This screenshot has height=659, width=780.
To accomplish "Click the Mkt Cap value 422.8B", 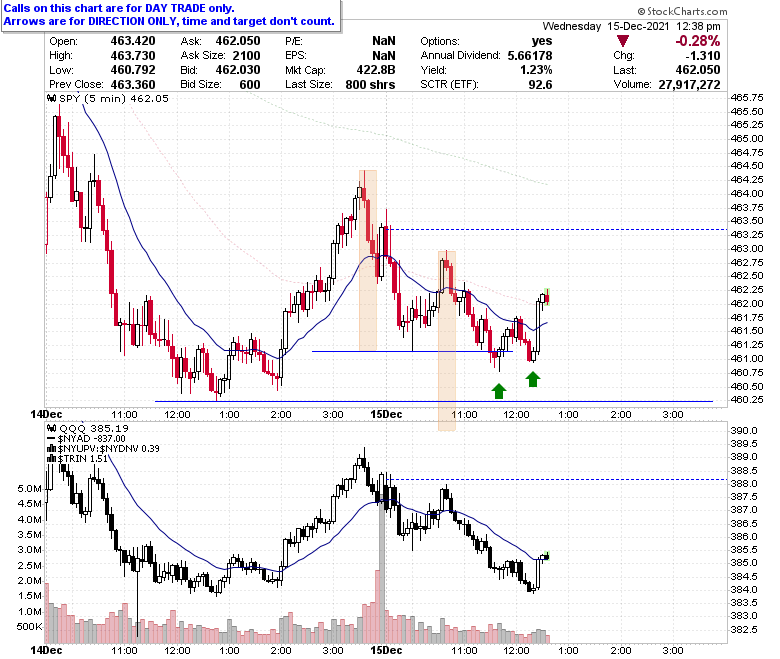I will 376,70.
